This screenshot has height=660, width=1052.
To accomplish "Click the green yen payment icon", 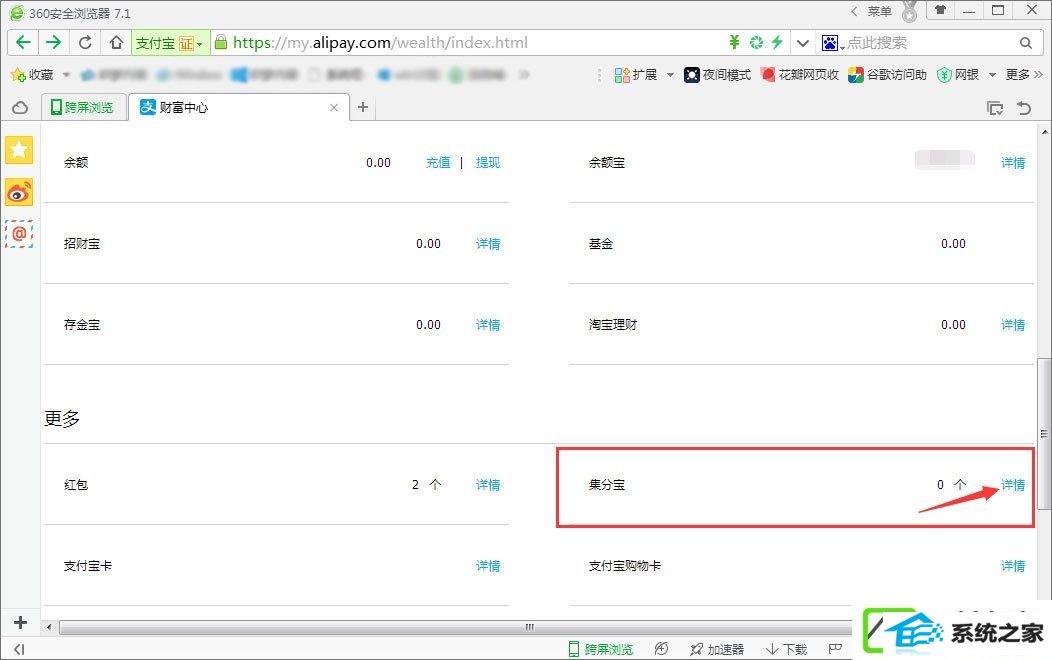I will (x=735, y=42).
